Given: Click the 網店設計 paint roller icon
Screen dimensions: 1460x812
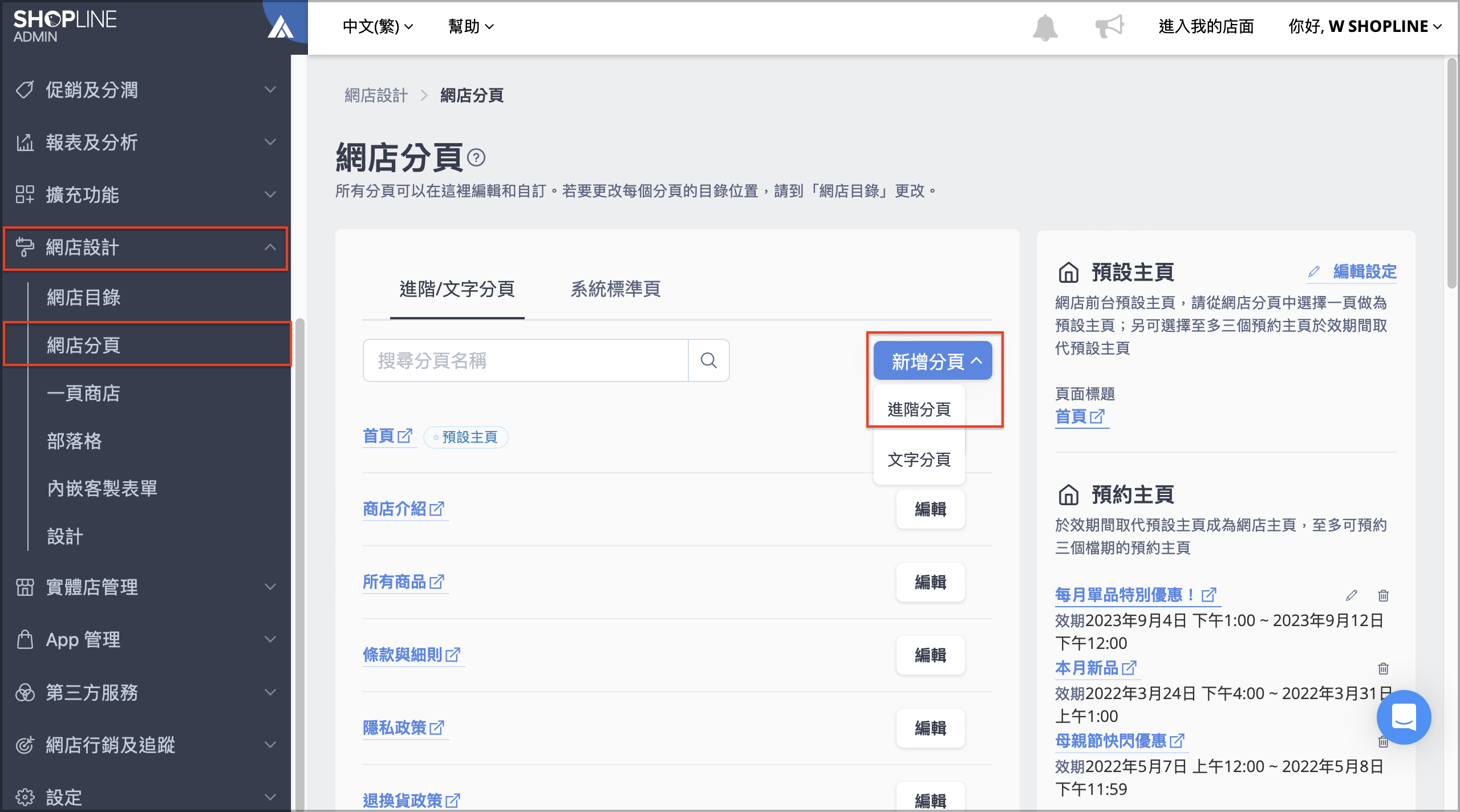Looking at the screenshot, I should click(25, 247).
